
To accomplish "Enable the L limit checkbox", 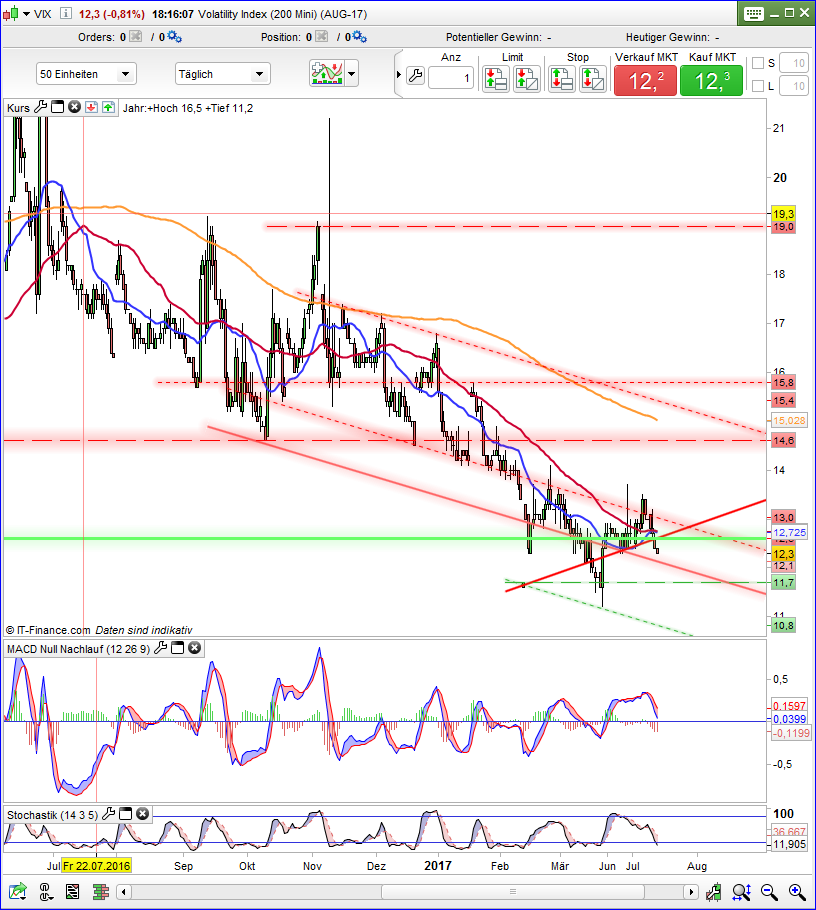I will (x=758, y=86).
